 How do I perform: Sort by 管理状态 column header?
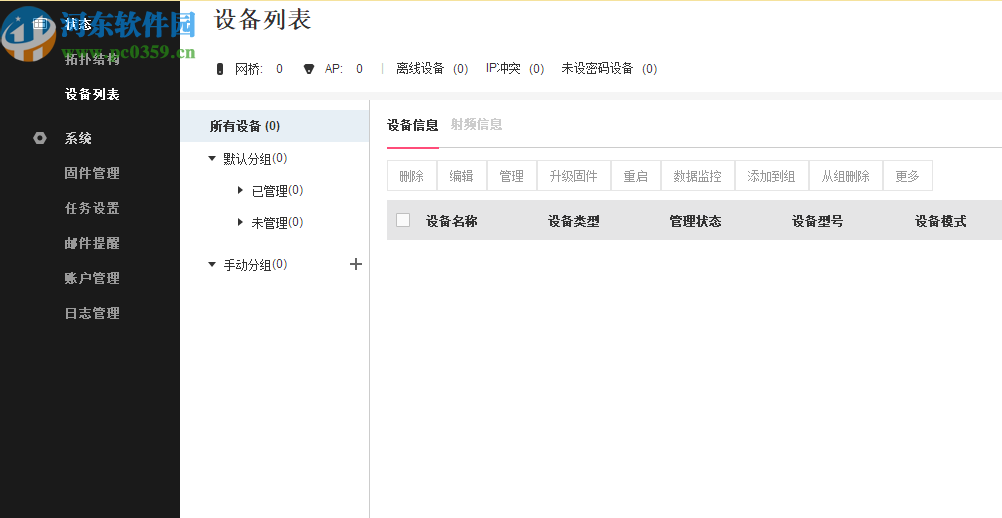[x=695, y=221]
